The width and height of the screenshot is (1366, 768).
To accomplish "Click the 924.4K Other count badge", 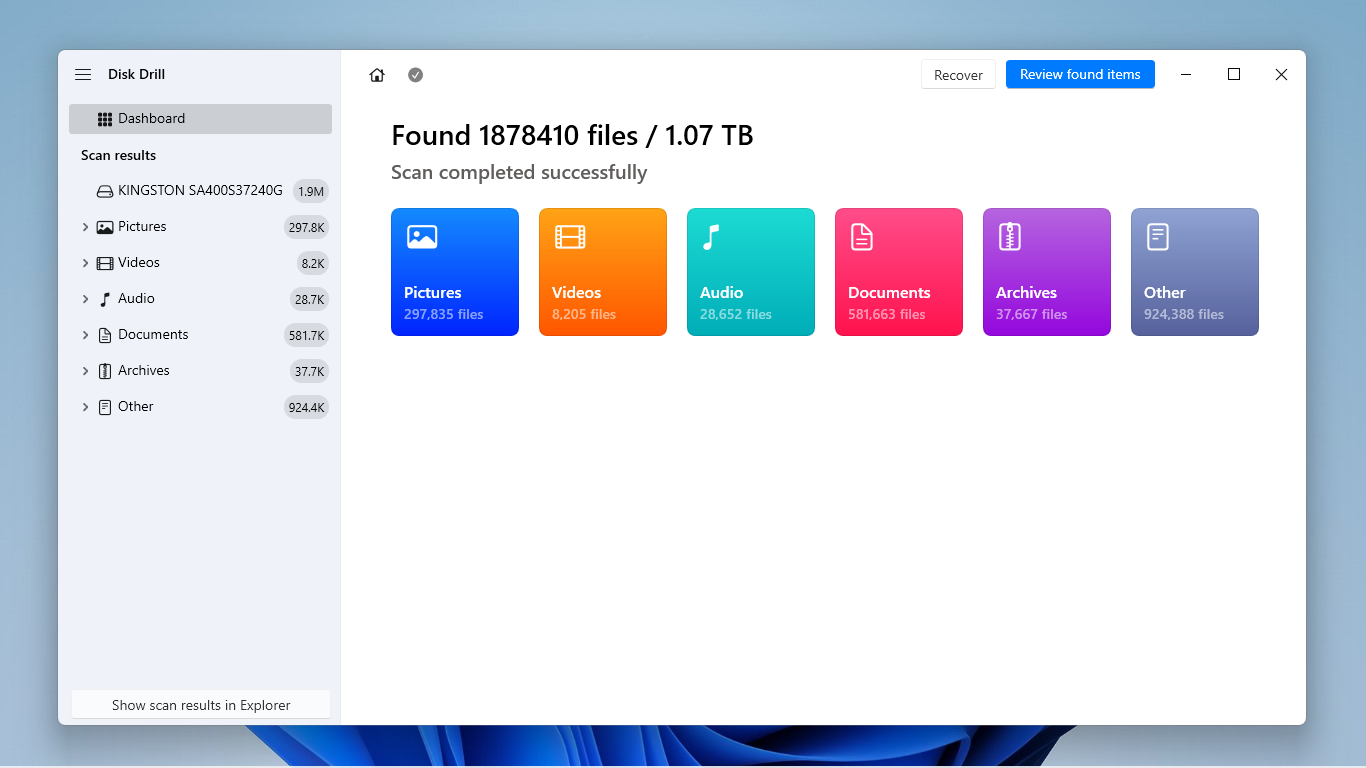I will (306, 407).
